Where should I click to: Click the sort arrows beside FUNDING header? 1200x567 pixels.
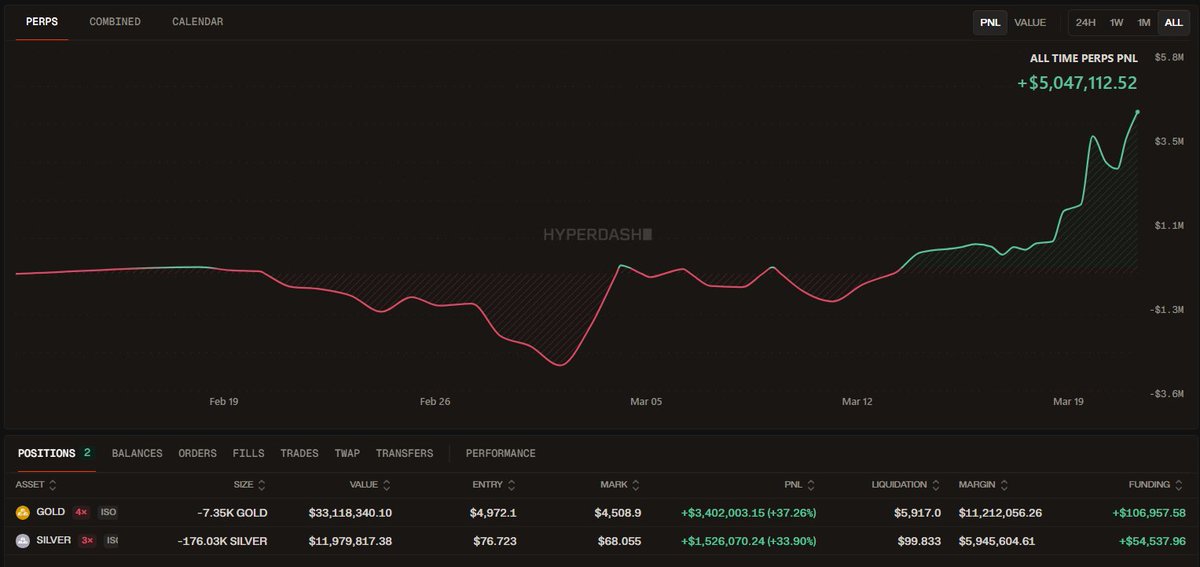coord(1179,485)
